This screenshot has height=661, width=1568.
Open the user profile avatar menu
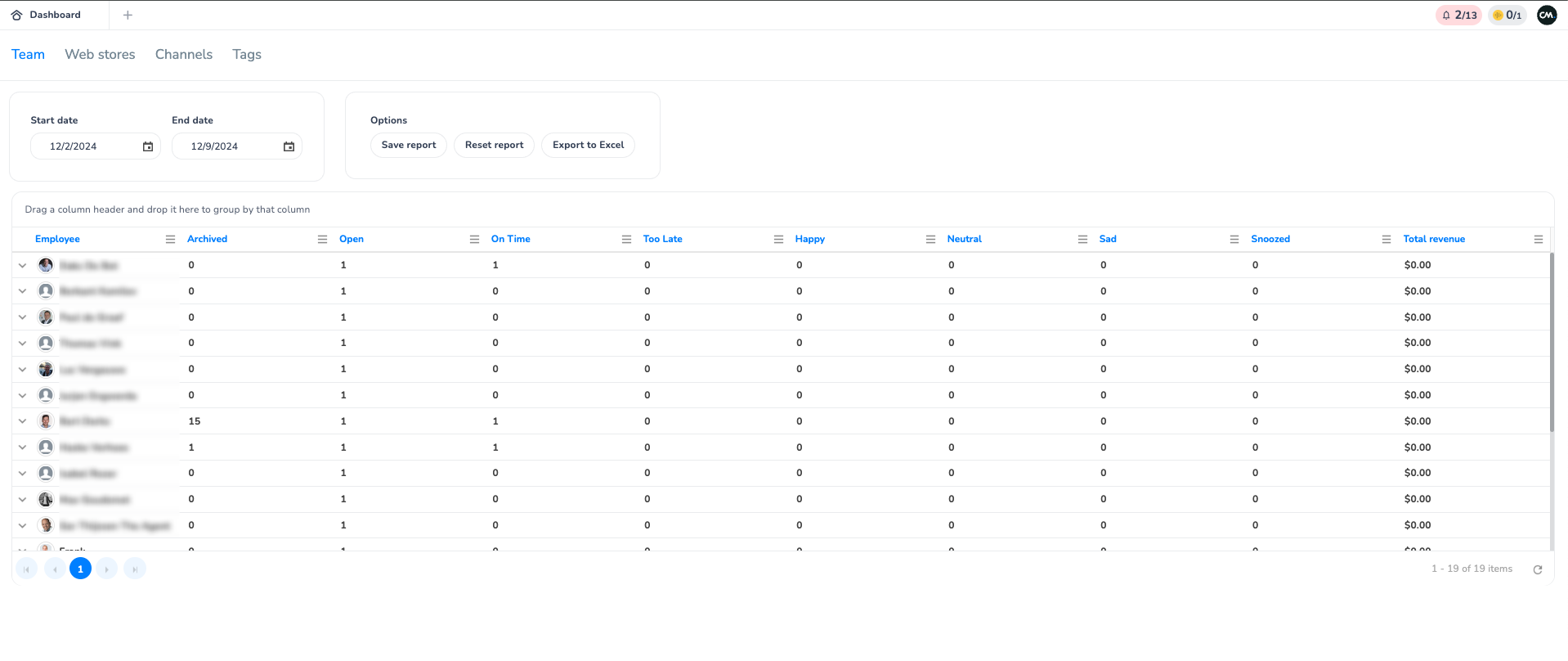1547,15
